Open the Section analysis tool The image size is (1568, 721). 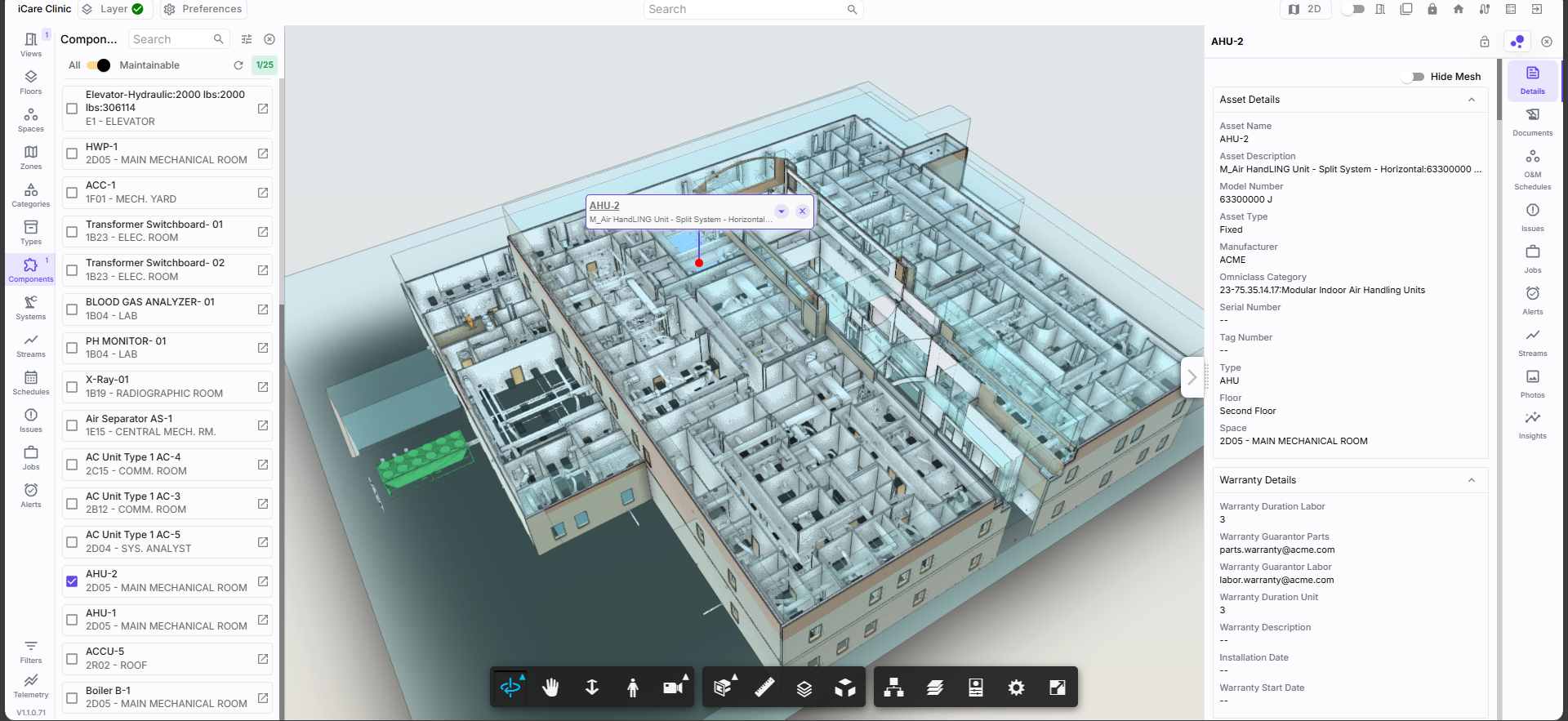click(x=723, y=688)
